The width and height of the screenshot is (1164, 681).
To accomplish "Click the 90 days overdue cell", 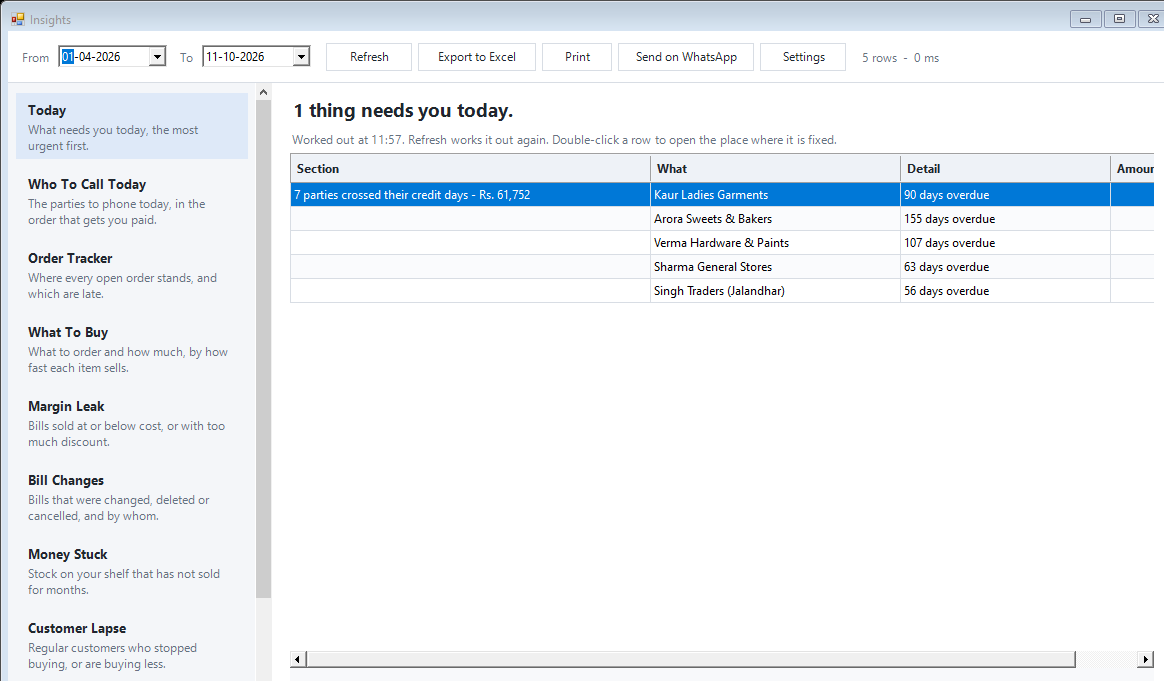I will tap(1005, 195).
